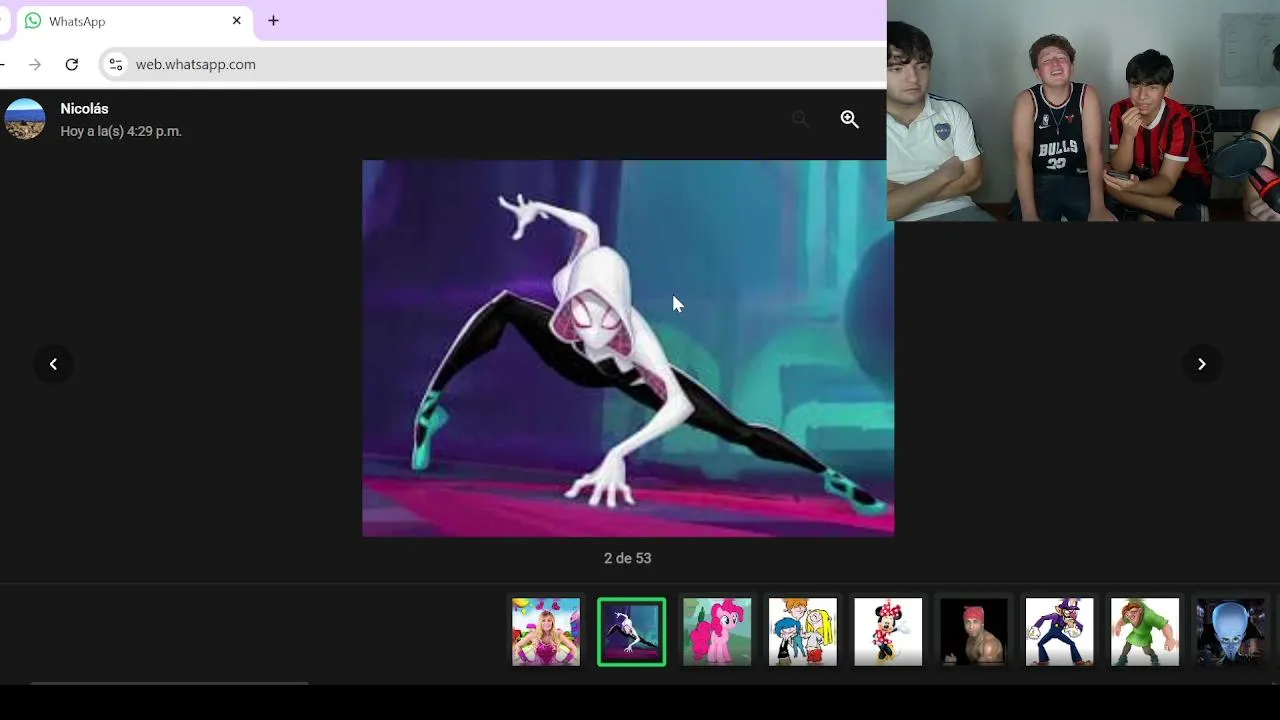Click the main Spider-Gwen image
This screenshot has height=720, width=1280.
(x=628, y=348)
